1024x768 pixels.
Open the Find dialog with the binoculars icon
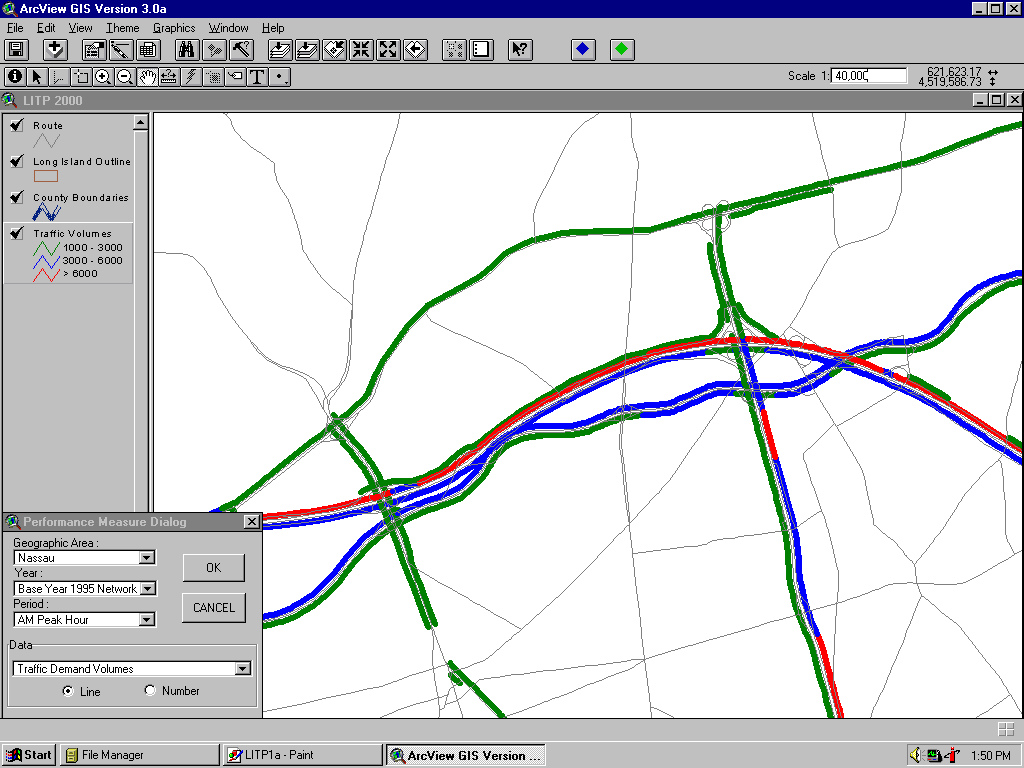tap(187, 49)
